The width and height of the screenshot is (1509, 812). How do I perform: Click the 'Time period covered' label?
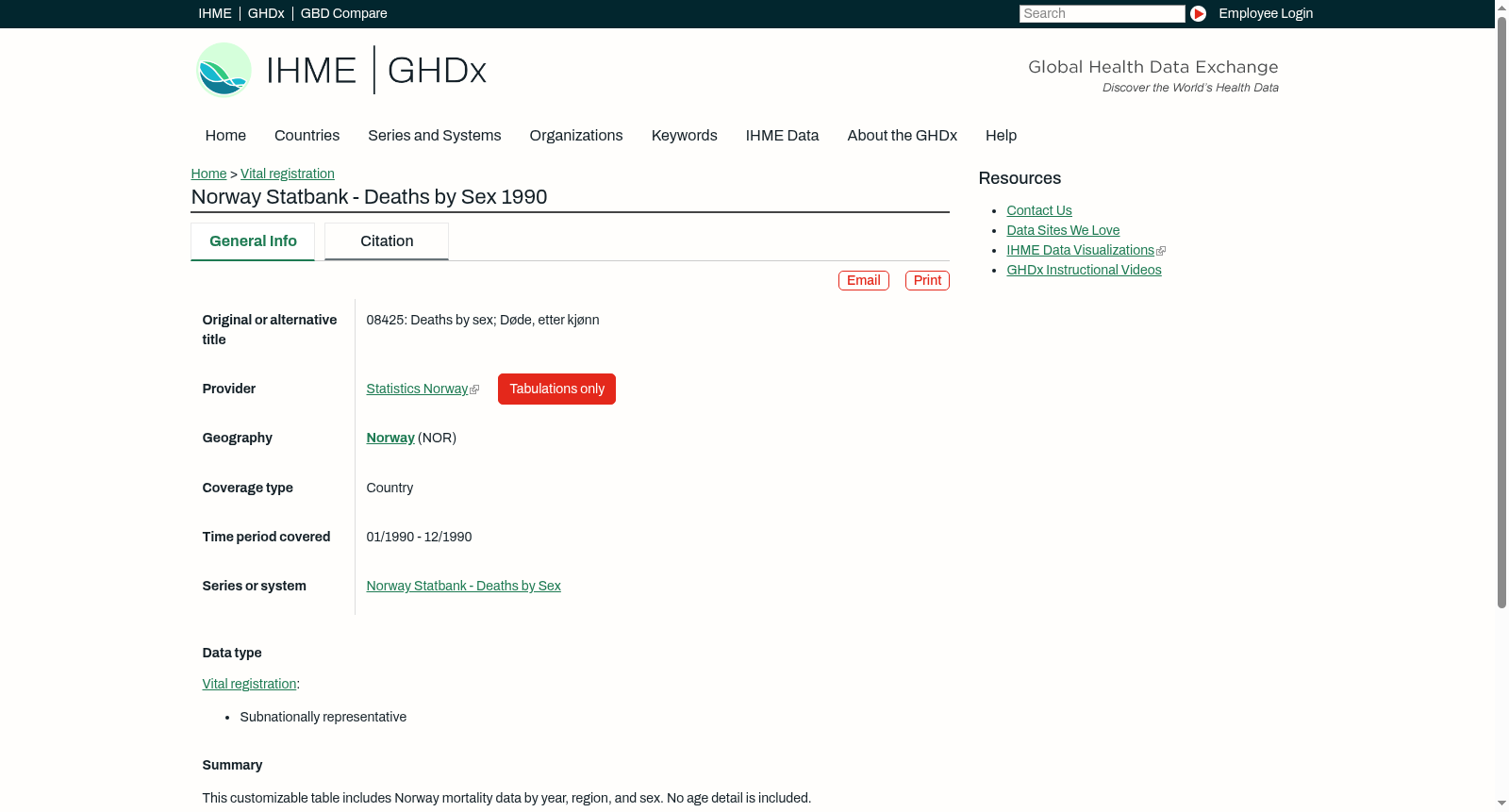pyautogui.click(x=266, y=537)
